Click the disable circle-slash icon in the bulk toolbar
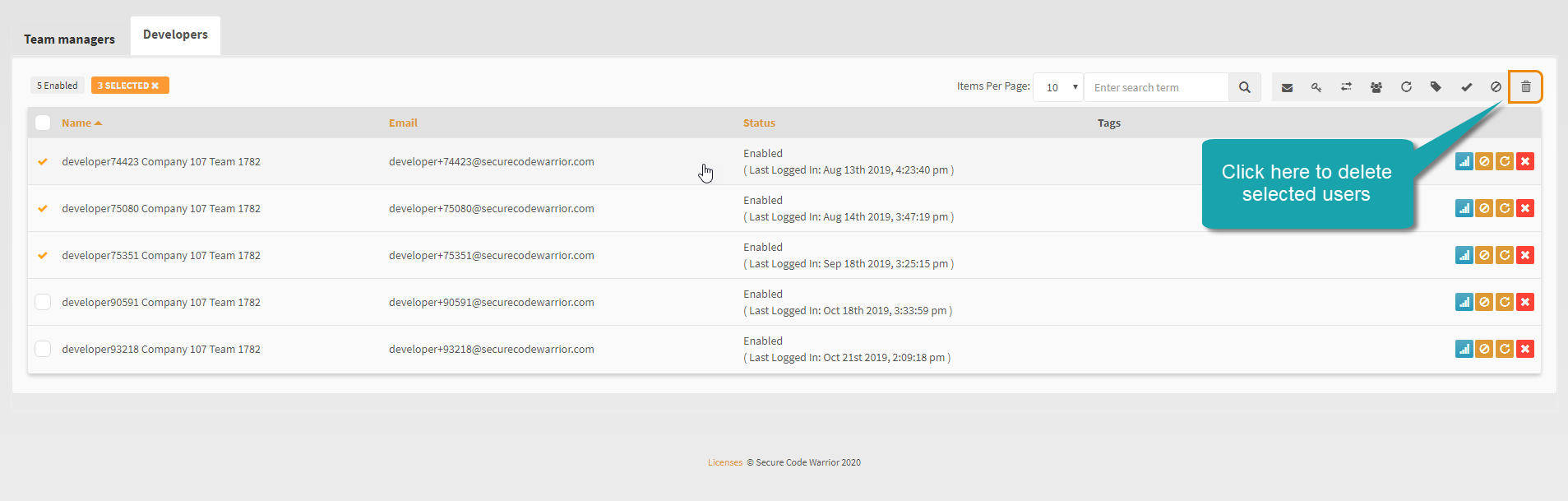Viewport: 1568px width, 501px height. pos(1496,87)
